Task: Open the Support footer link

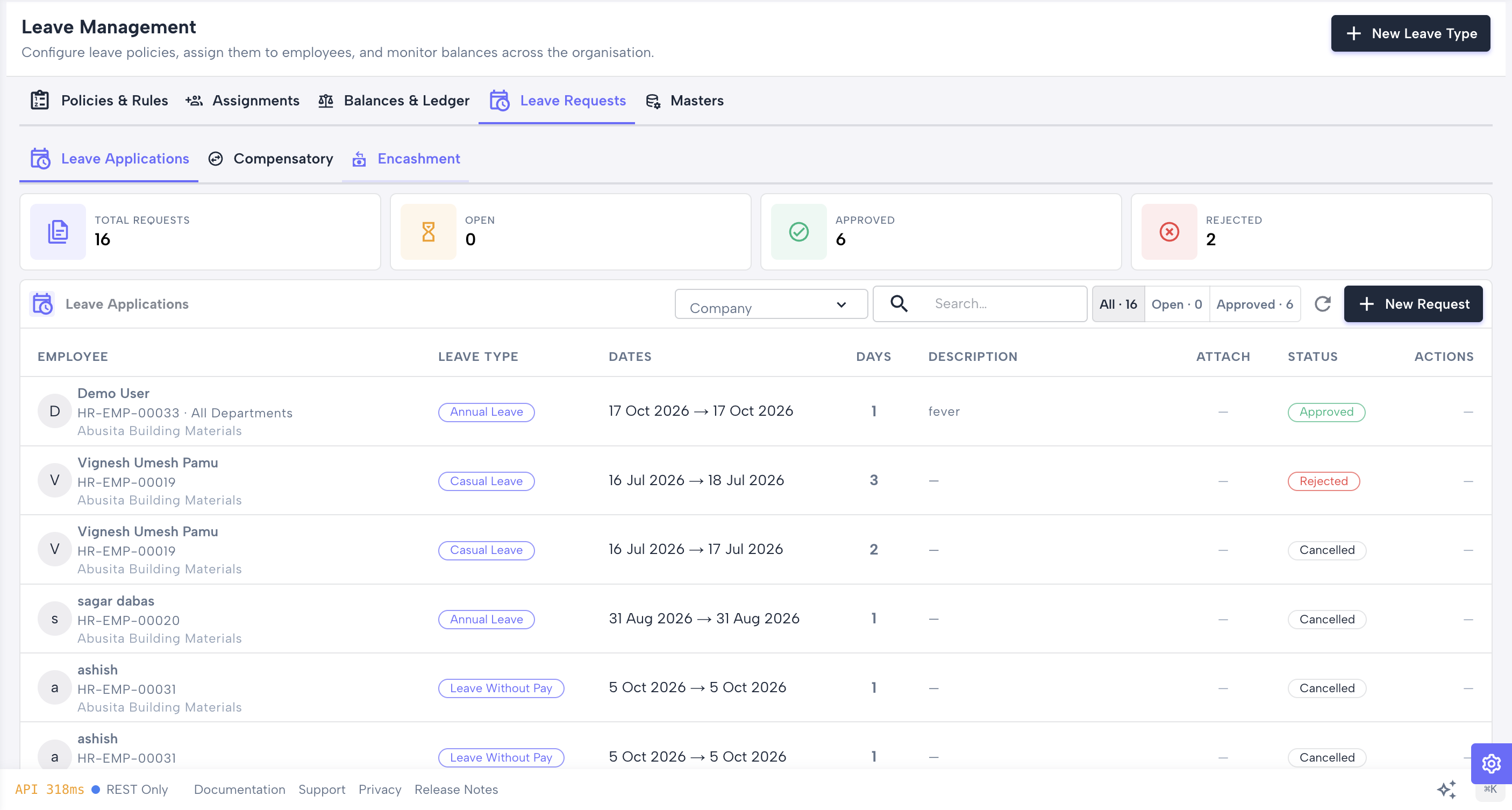Action: tap(322, 790)
